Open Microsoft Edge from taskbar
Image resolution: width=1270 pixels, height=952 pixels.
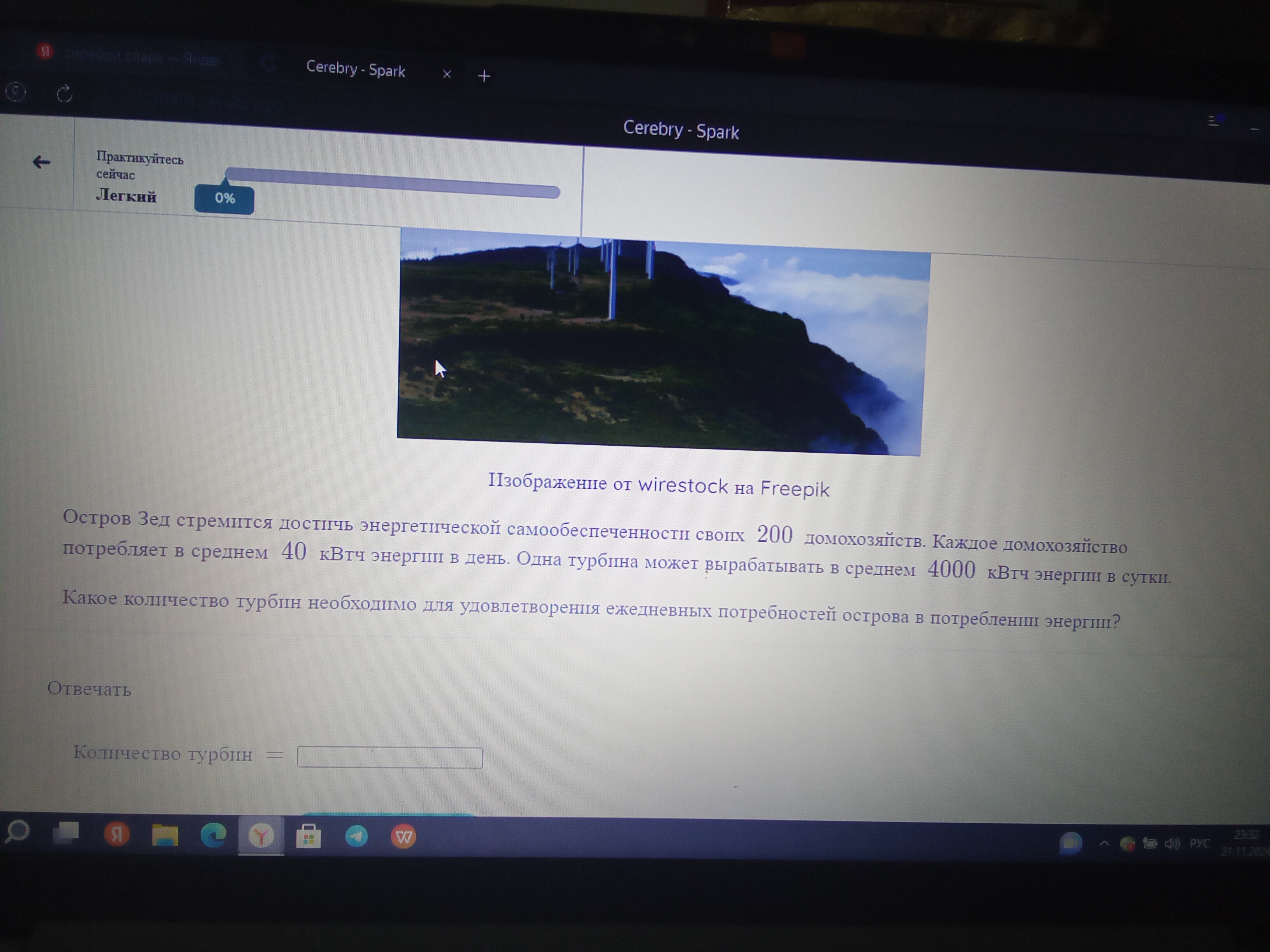pos(213,835)
